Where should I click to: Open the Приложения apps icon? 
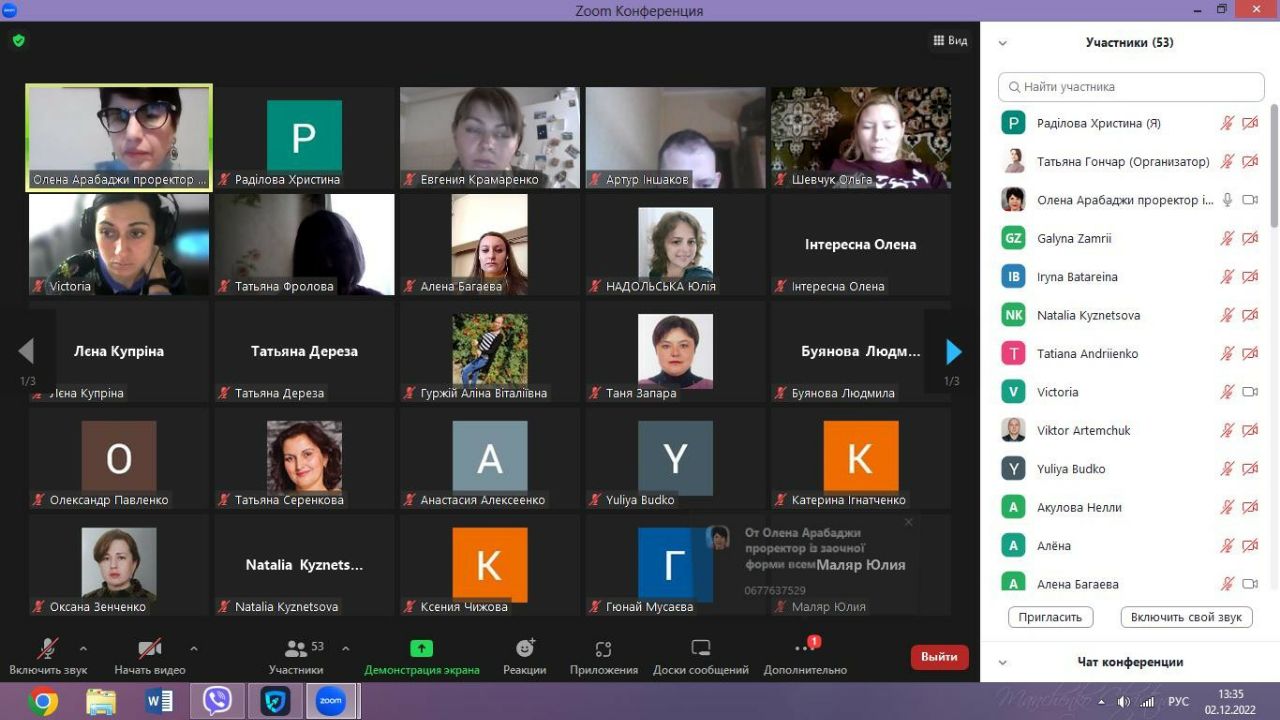click(603, 649)
